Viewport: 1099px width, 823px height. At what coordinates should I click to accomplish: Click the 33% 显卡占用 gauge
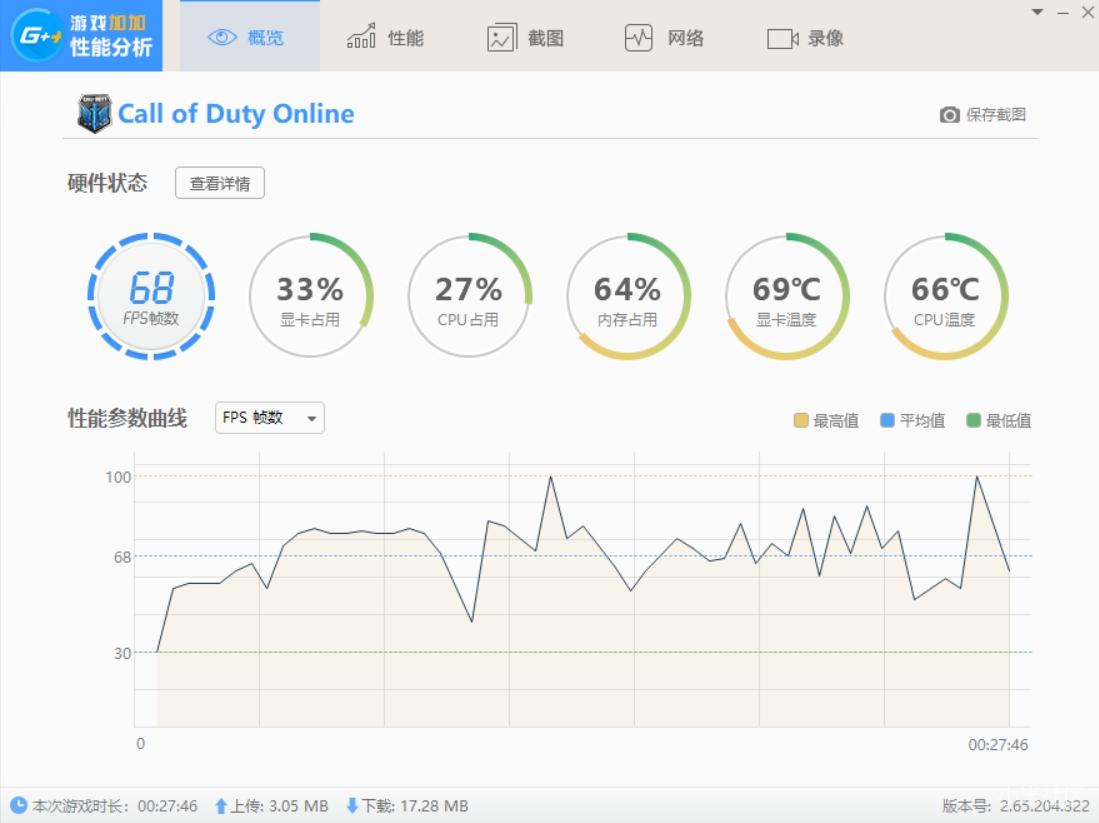tap(310, 297)
